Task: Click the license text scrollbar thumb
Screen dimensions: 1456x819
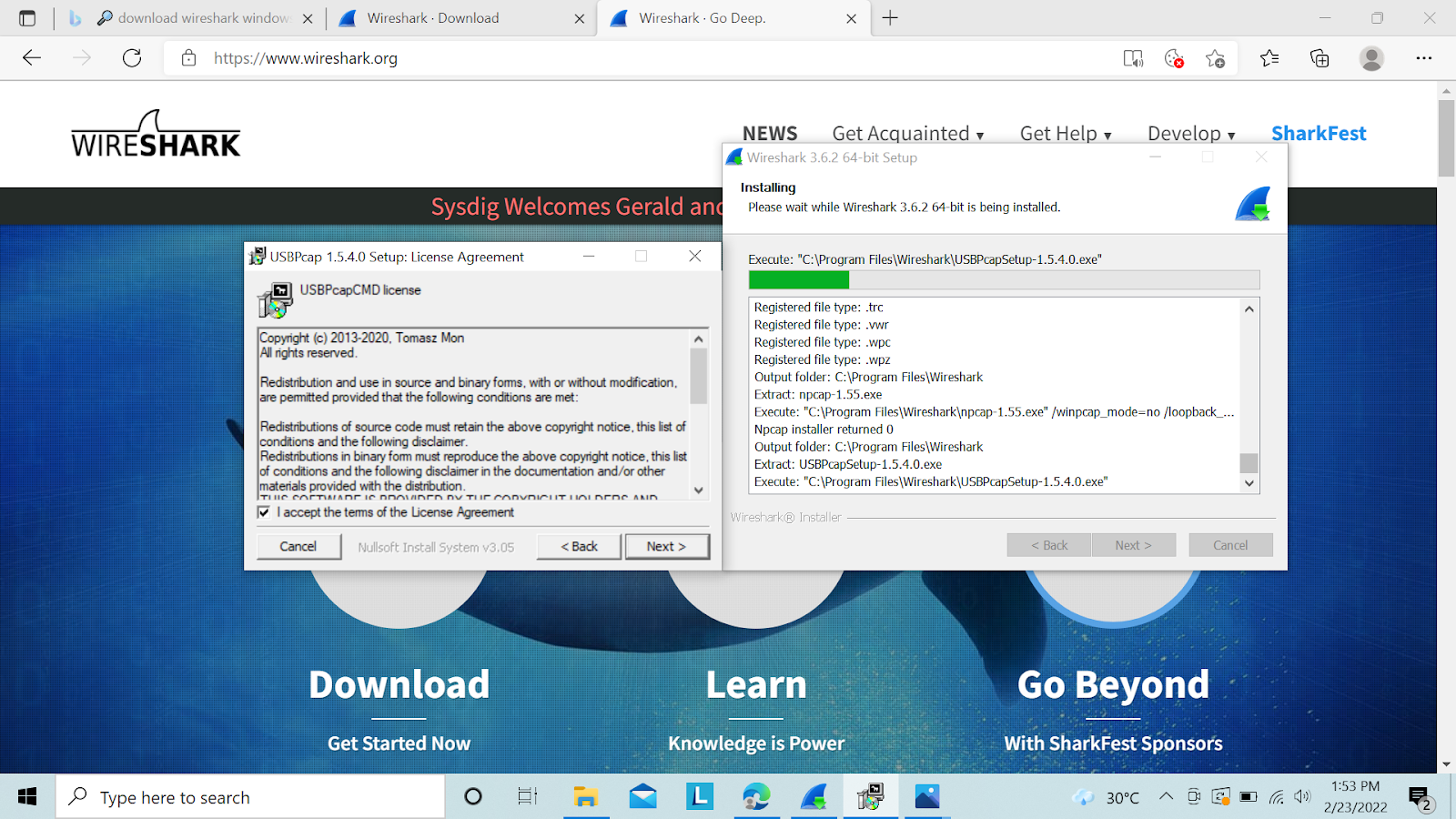Action: tap(699, 376)
